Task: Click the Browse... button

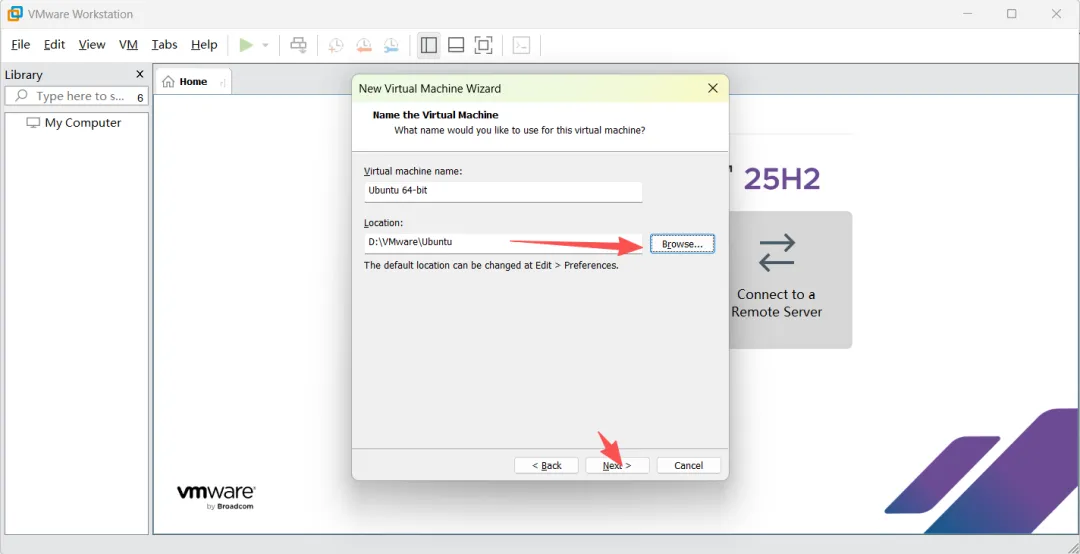Action: click(682, 244)
